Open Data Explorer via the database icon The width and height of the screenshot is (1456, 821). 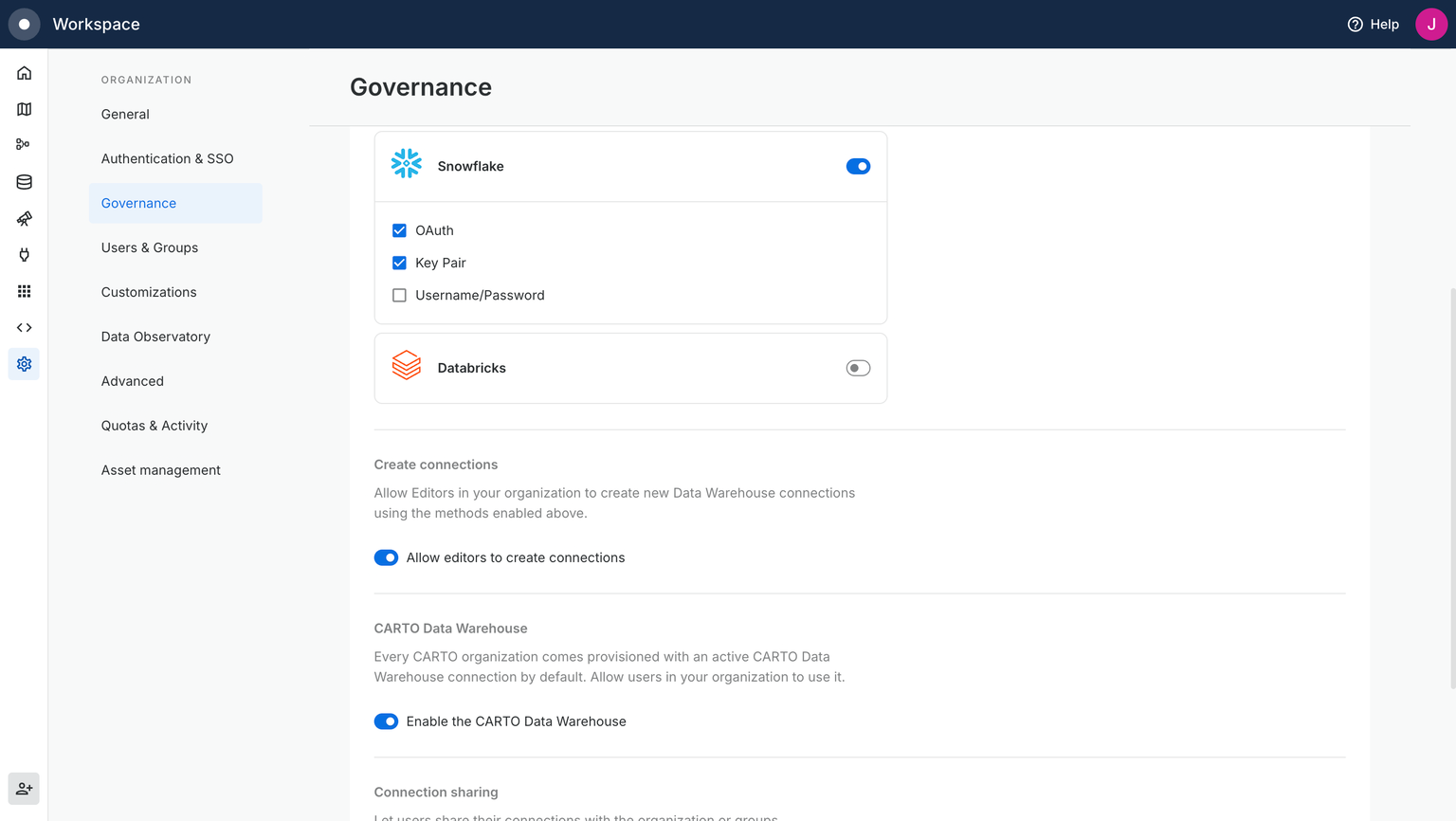pos(24,181)
